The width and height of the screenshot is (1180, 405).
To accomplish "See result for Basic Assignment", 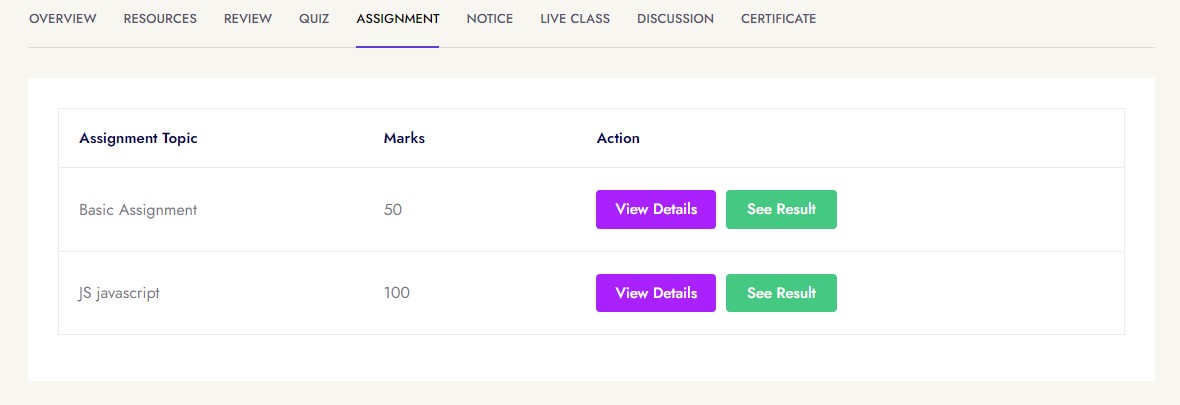I will [781, 210].
